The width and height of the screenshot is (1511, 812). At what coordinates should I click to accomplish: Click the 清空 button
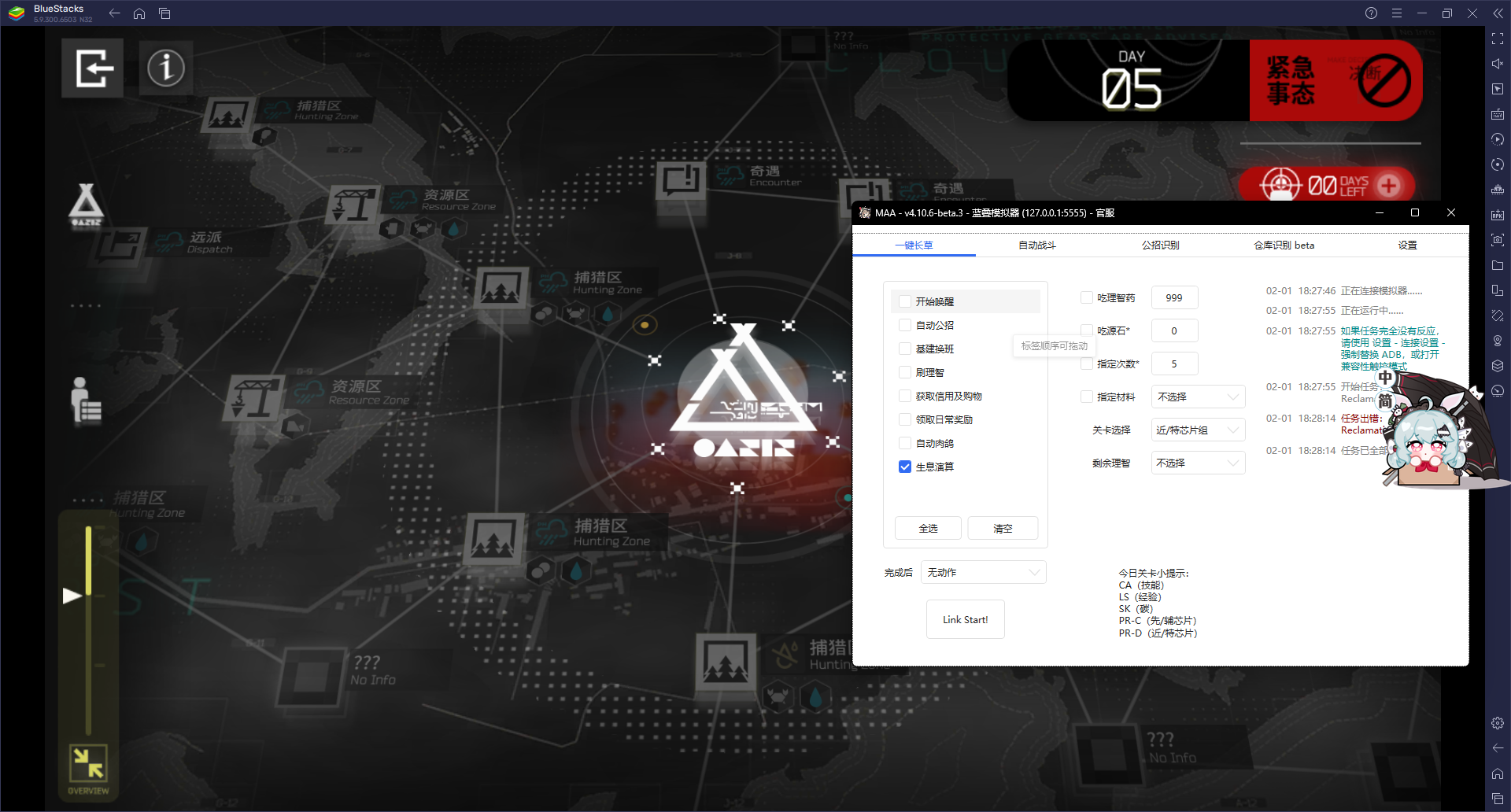pyautogui.click(x=1003, y=528)
